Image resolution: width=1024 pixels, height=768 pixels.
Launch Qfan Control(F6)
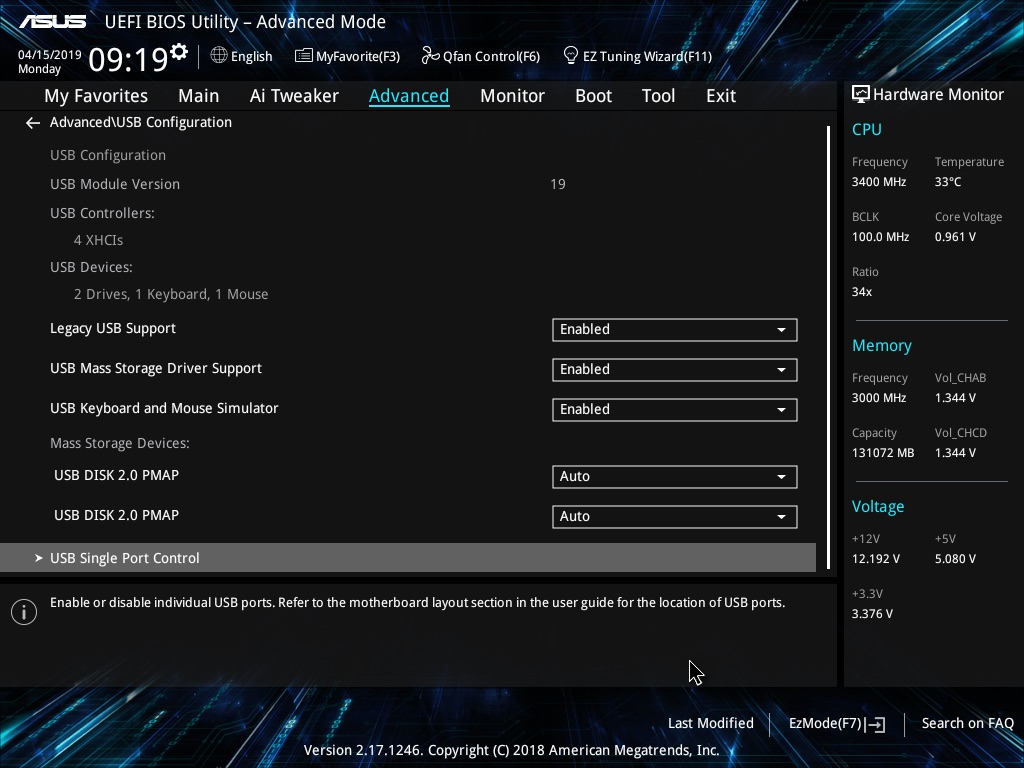pyautogui.click(x=491, y=57)
